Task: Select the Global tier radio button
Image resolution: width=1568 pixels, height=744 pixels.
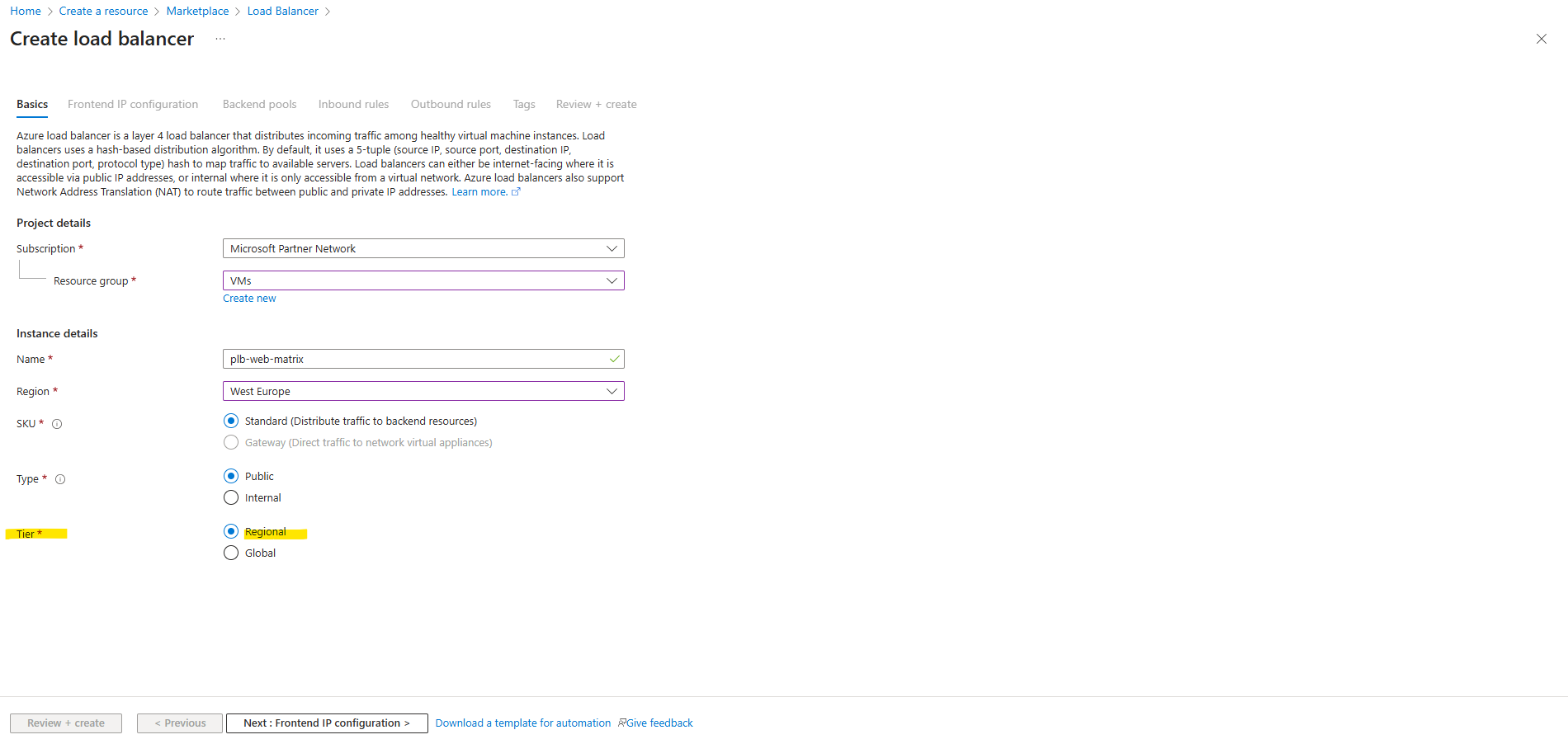Action: pyautogui.click(x=231, y=553)
